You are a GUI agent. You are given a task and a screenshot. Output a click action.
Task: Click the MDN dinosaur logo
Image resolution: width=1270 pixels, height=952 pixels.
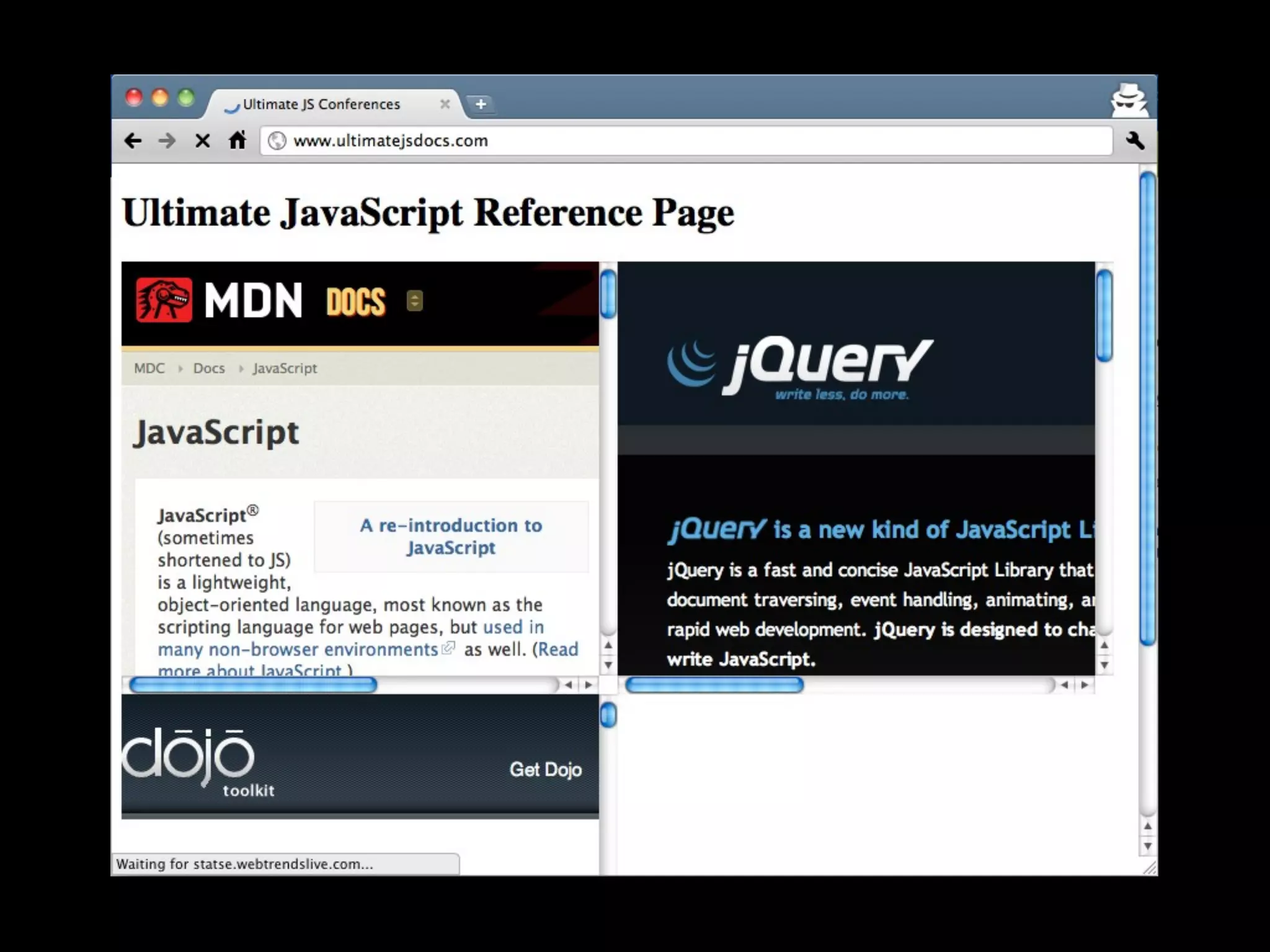coord(164,300)
